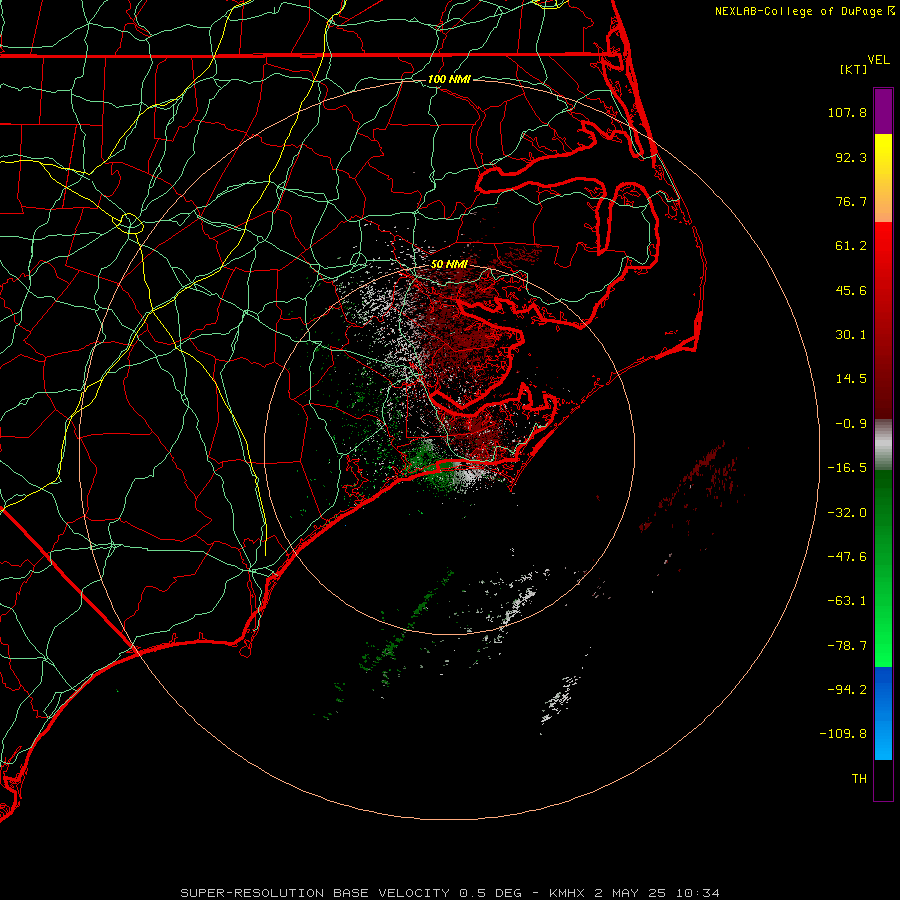Select the 76.7 scale label
This screenshot has width=900, height=900.
pos(851,201)
